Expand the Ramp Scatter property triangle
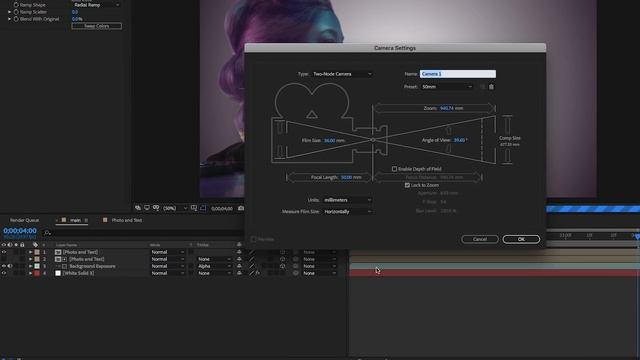Viewport: 640px width, 360px height. tap(9, 12)
